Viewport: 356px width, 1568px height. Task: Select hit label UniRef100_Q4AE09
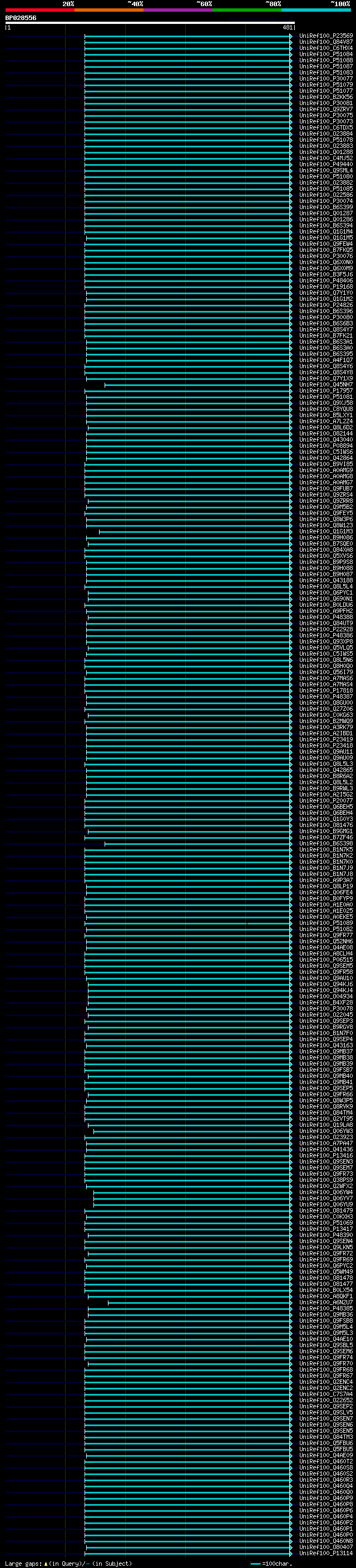point(326,1456)
